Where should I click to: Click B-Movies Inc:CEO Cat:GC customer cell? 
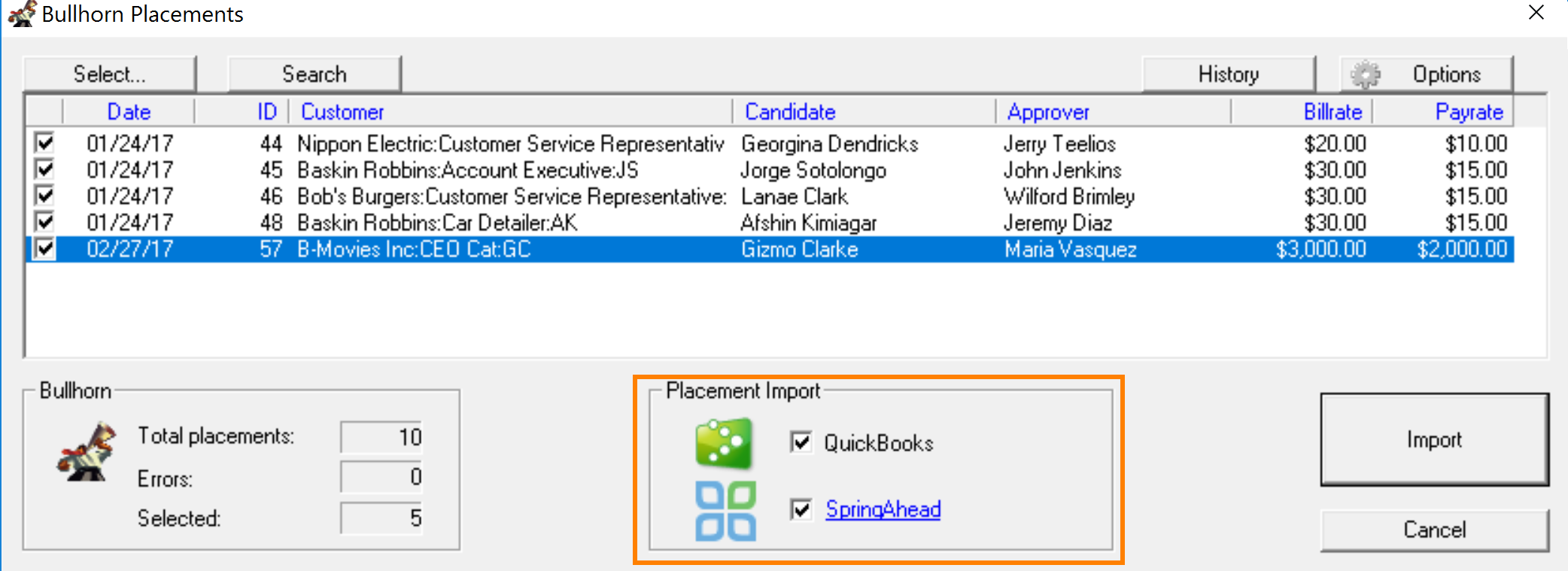pos(414,249)
